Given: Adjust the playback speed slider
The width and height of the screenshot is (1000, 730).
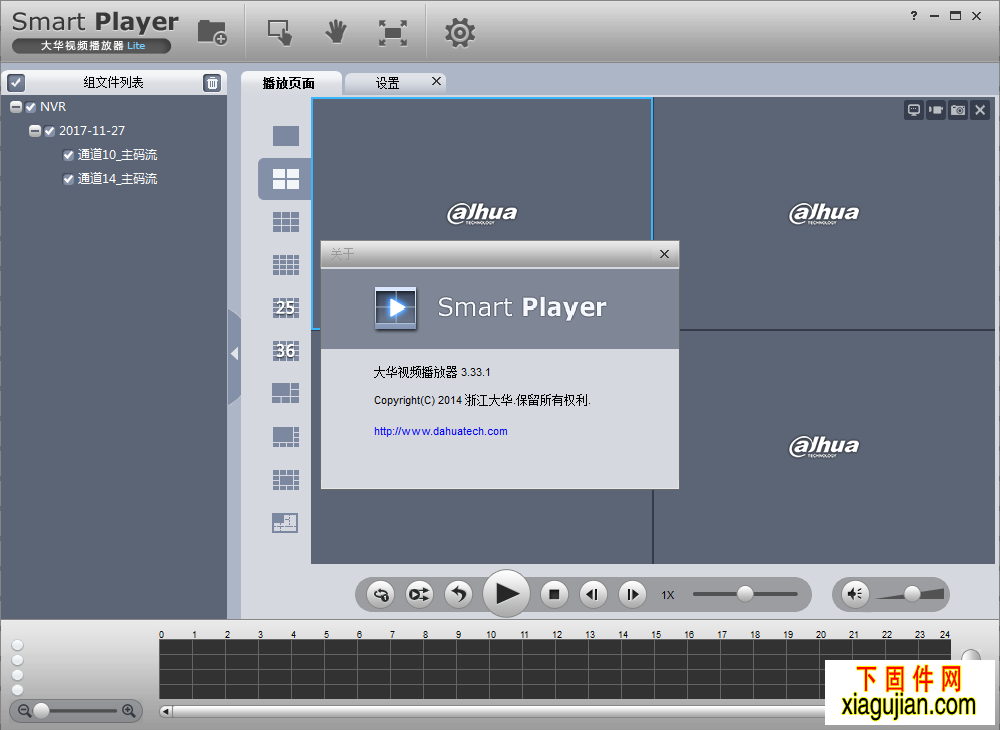Looking at the screenshot, I should [x=745, y=594].
